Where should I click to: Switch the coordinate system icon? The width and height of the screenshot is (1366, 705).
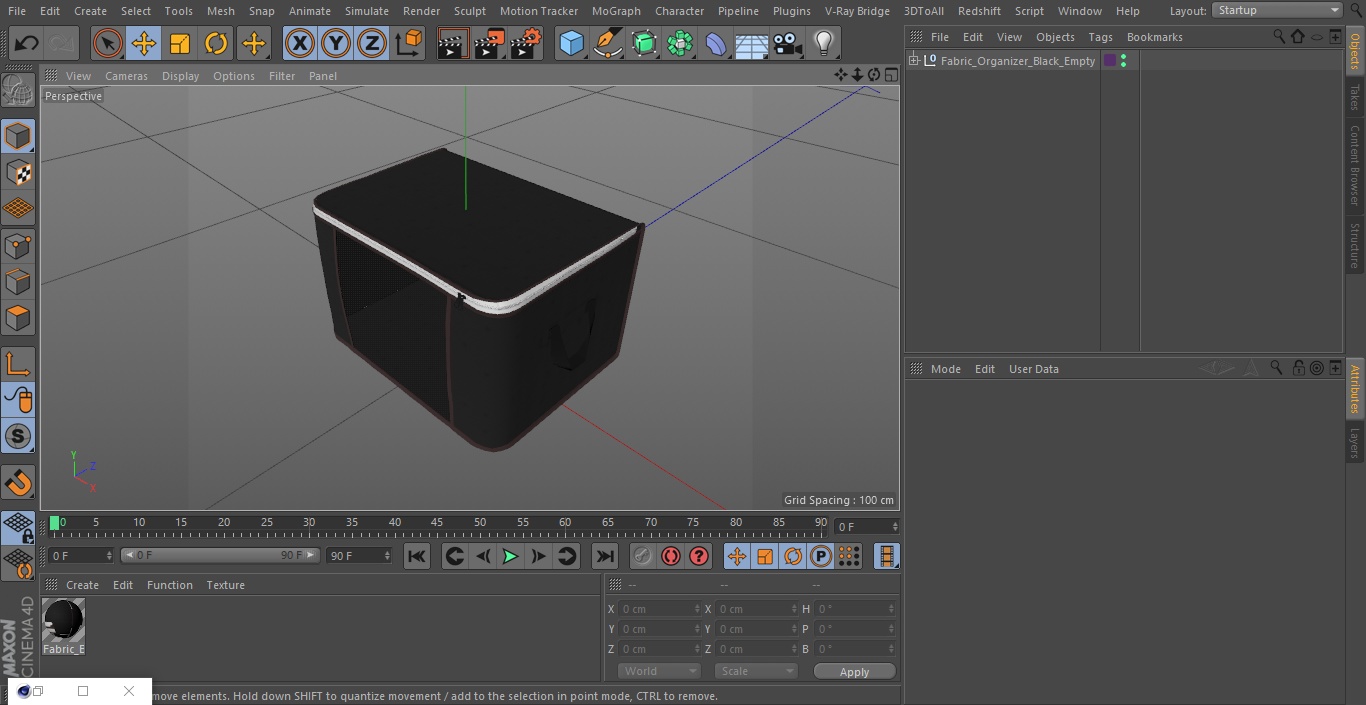[x=409, y=43]
